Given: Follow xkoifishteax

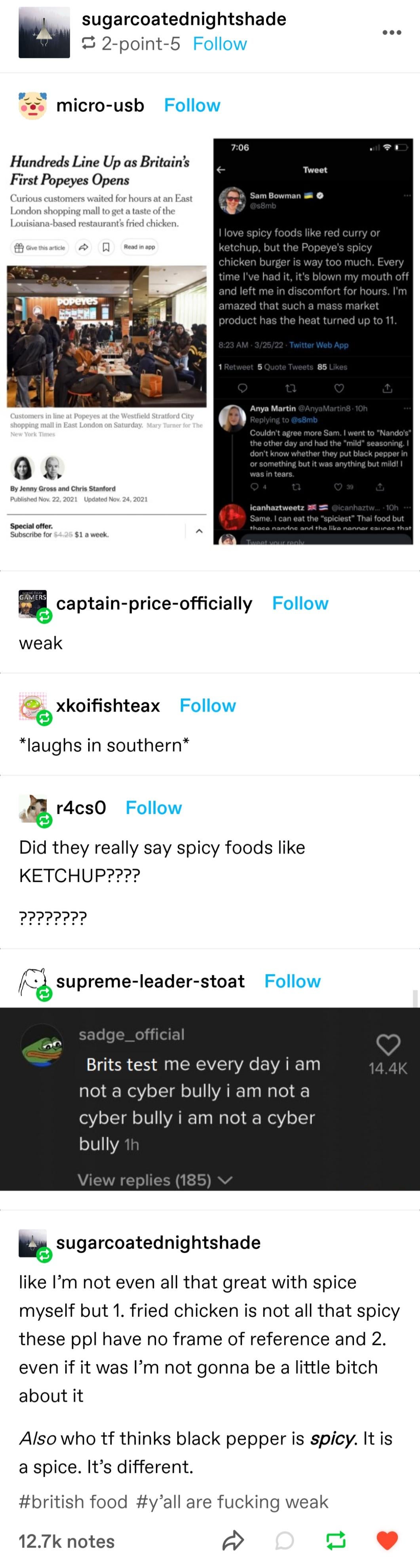Looking at the screenshot, I should pyautogui.click(x=207, y=705).
